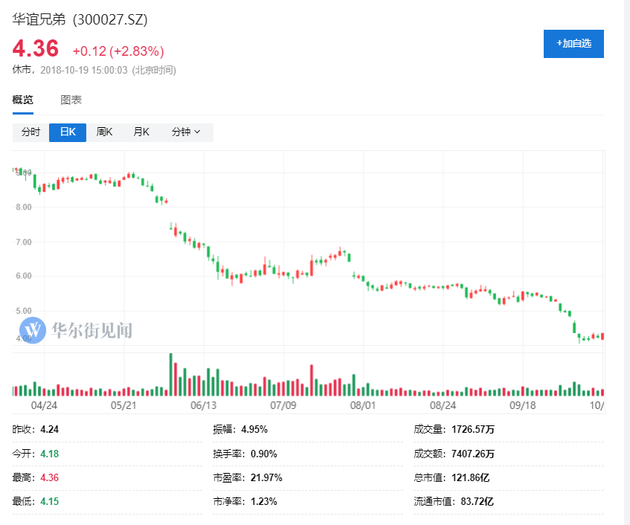Click the 华尔街见闻 watermark text

click(92, 329)
